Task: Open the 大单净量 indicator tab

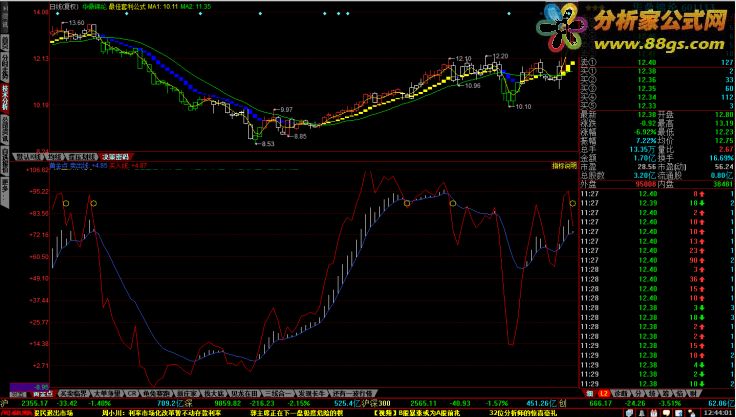Action: [x=106, y=394]
